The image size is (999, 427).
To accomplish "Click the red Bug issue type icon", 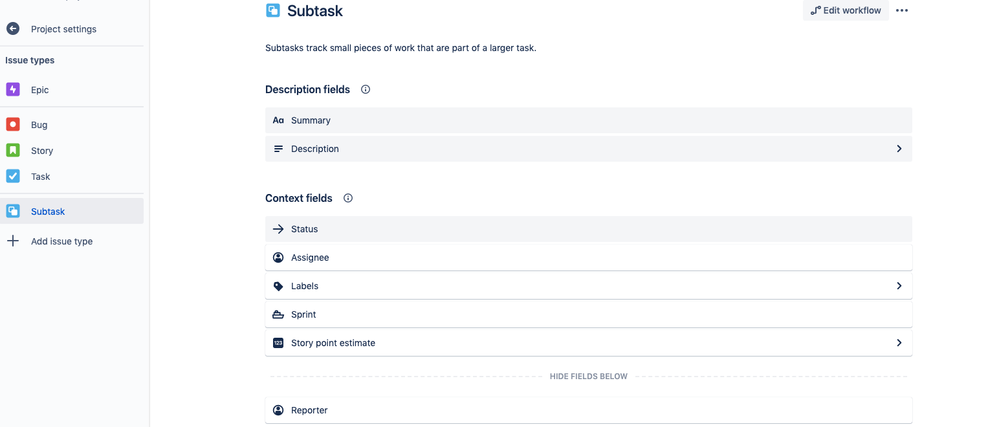I will click(x=13, y=125).
